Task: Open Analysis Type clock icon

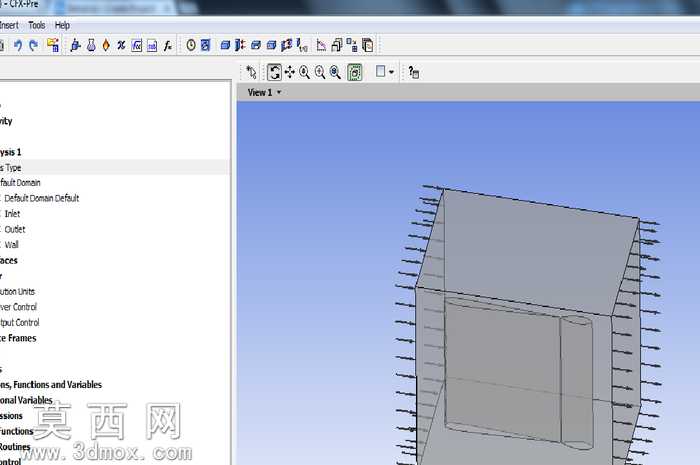Action: coord(191,45)
